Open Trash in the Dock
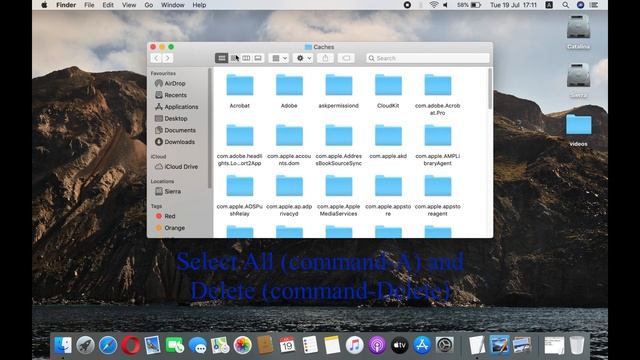This screenshot has height=360, width=640. [577, 345]
